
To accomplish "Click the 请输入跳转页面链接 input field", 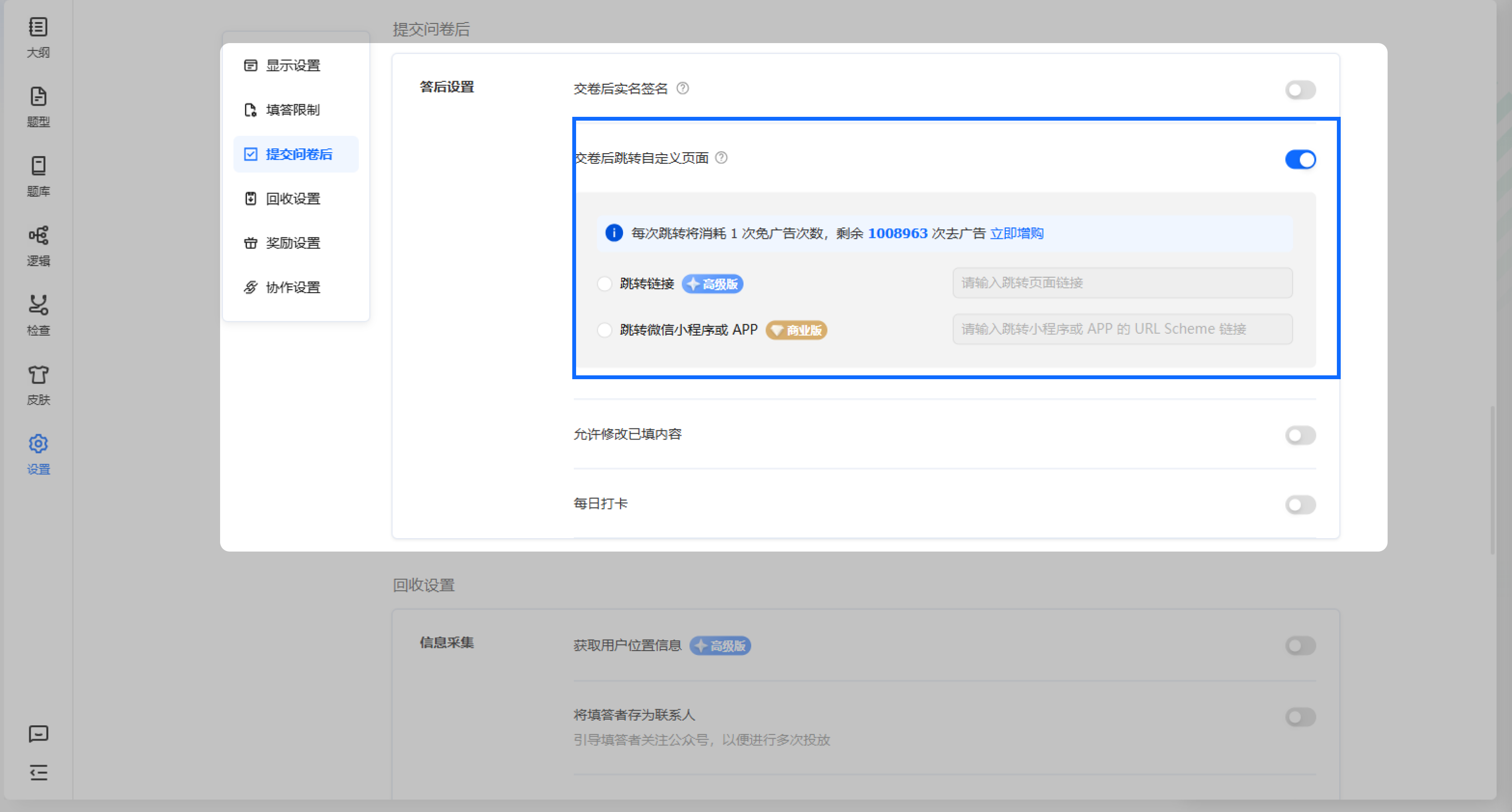I will point(1122,283).
